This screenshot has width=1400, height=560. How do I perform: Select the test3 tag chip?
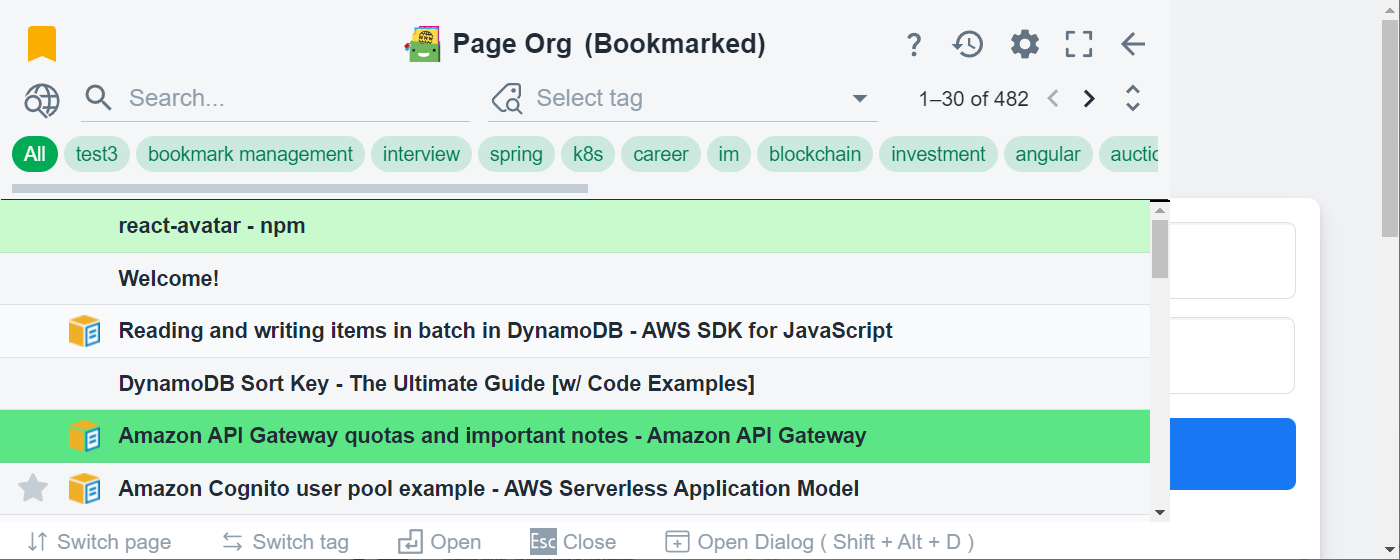click(97, 154)
